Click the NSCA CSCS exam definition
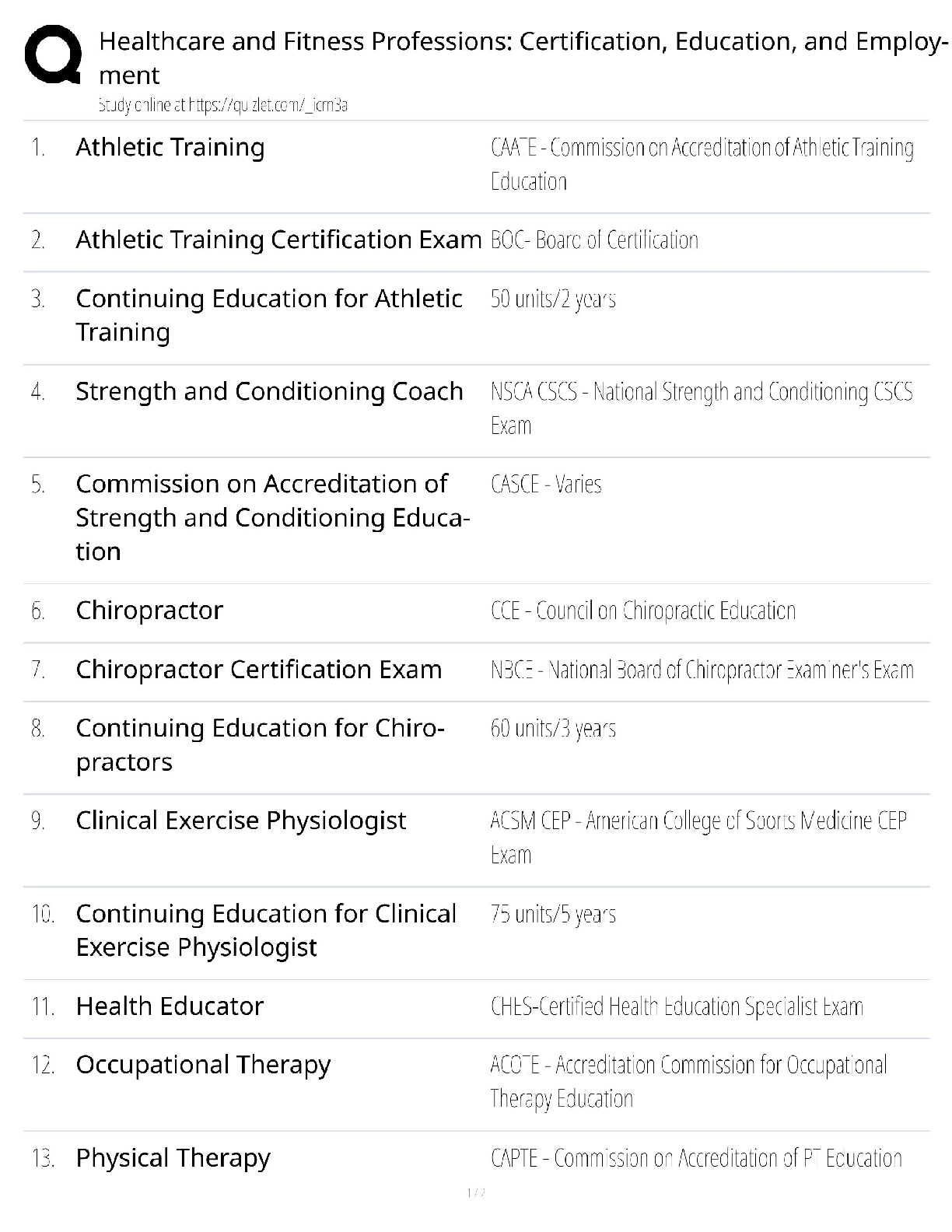 point(701,408)
